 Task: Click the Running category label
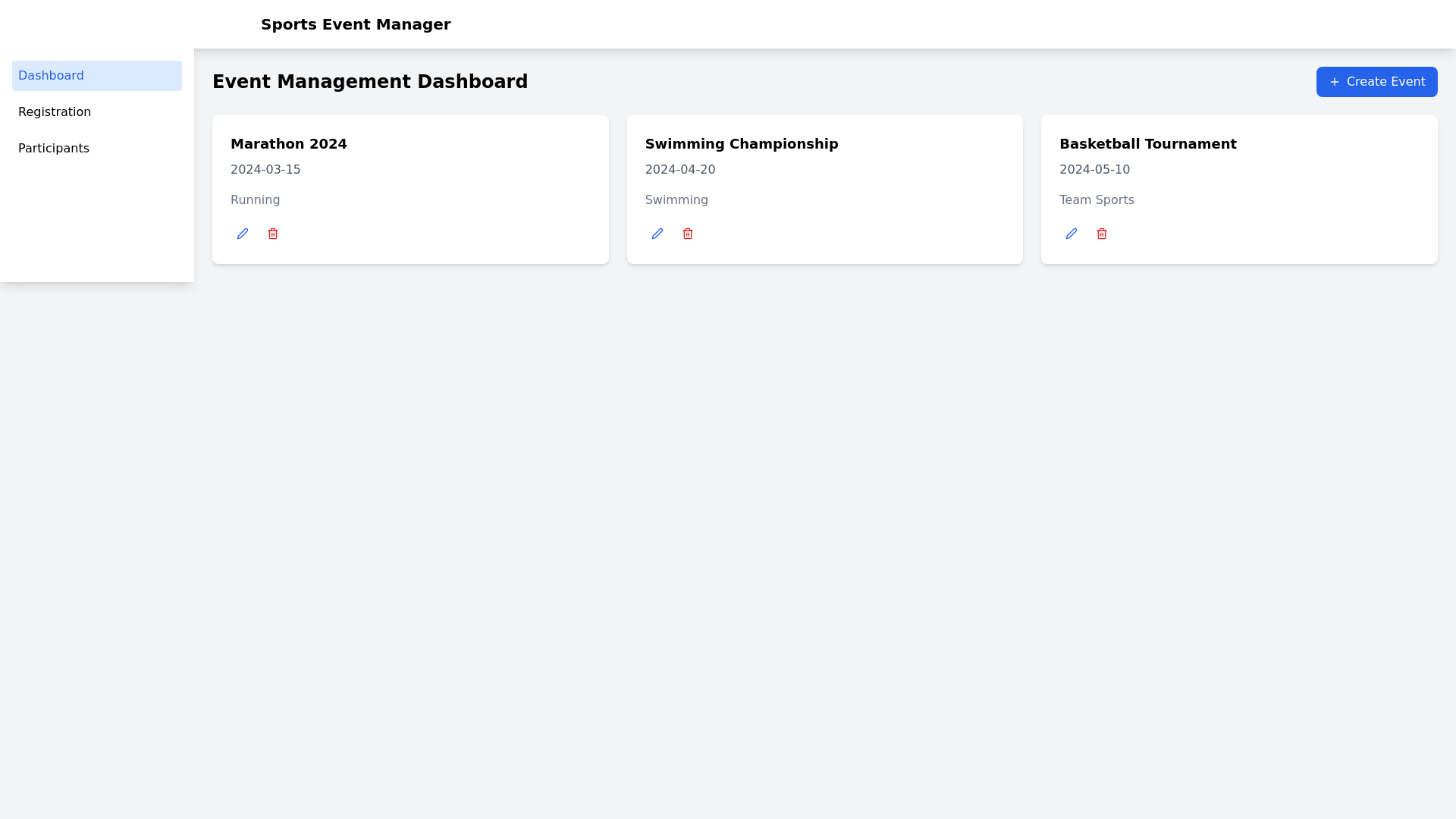tap(255, 199)
